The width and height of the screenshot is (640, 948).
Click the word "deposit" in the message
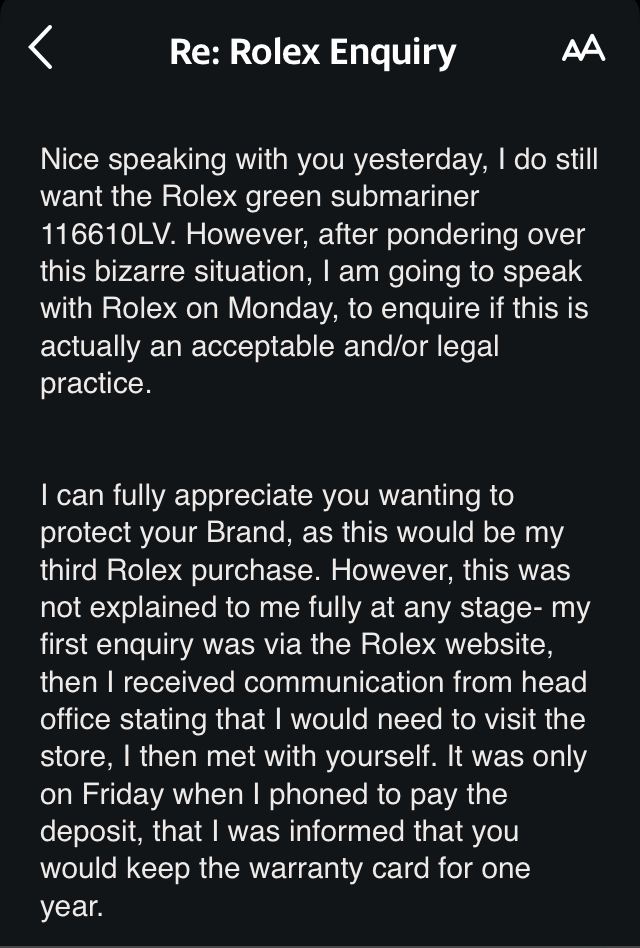[x=84, y=832]
